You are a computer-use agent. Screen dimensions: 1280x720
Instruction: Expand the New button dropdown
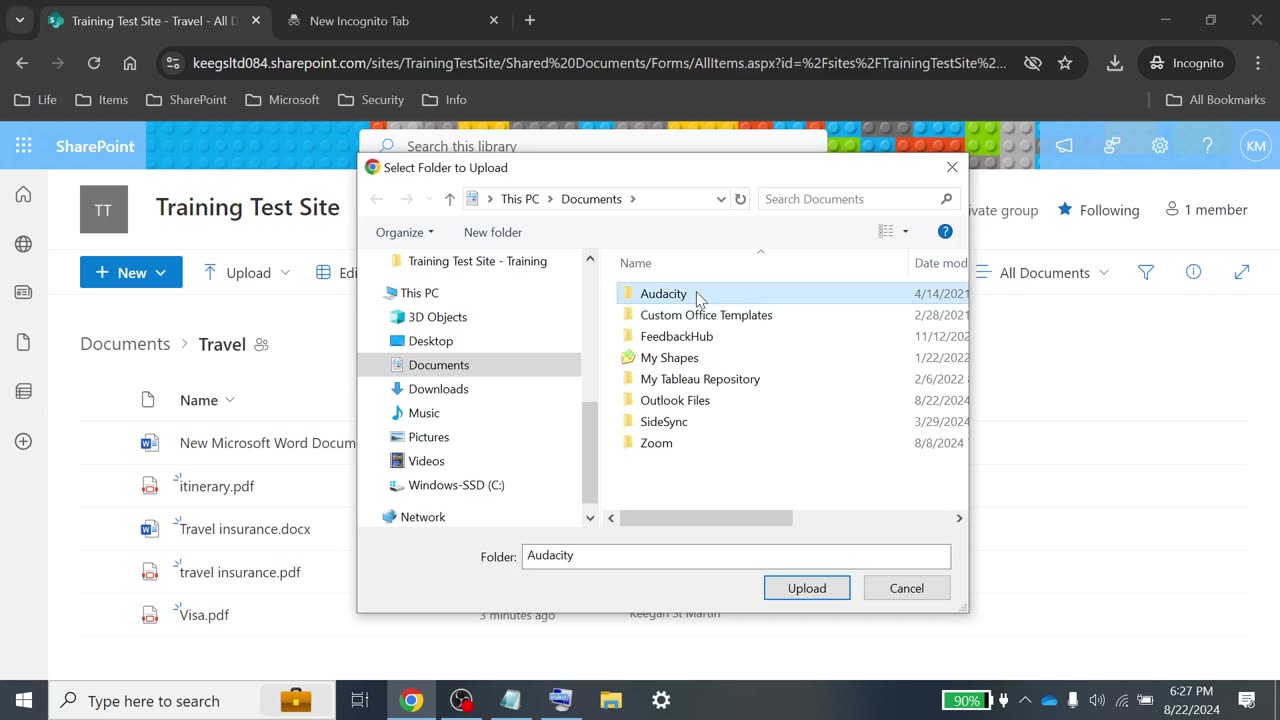pyautogui.click(x=160, y=272)
